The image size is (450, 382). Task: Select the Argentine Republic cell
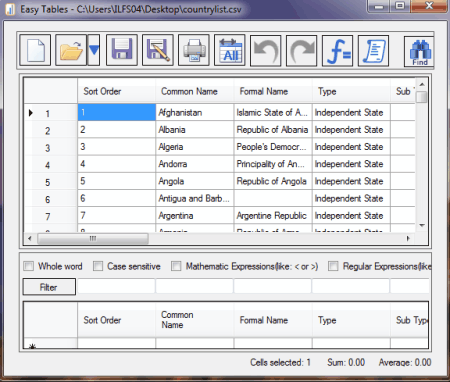(x=273, y=216)
